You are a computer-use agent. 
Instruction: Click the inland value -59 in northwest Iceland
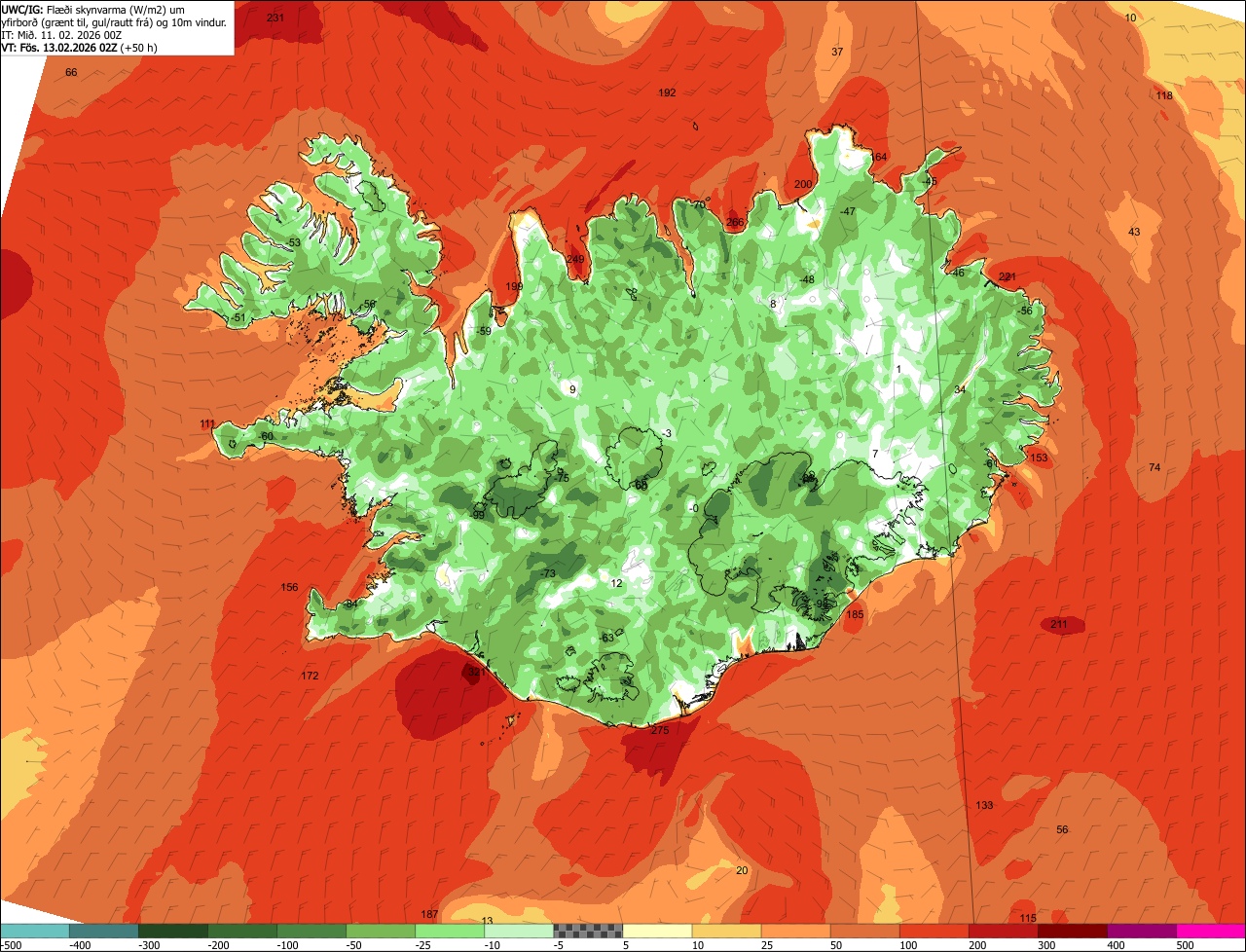(x=484, y=331)
